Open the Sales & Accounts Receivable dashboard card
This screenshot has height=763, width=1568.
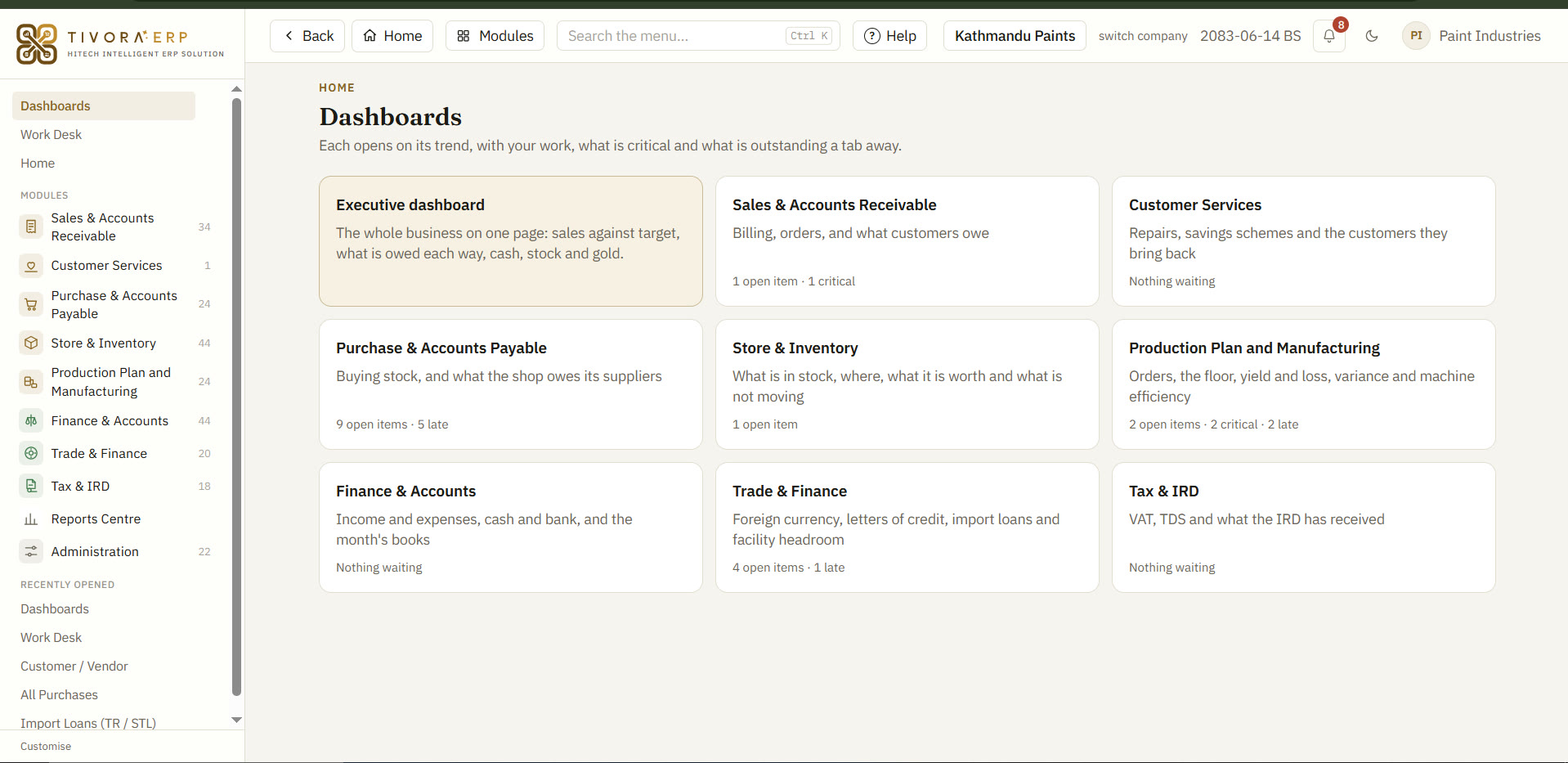pos(907,241)
